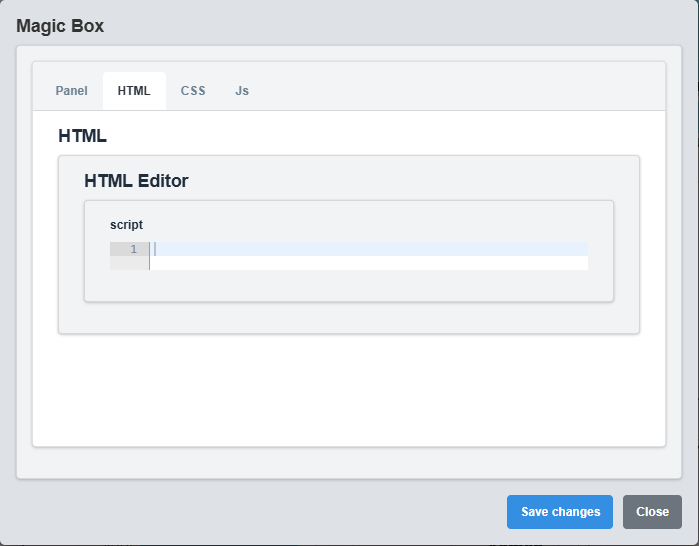The image size is (699, 546).
Task: Click the Save changes button
Action: coord(560,512)
